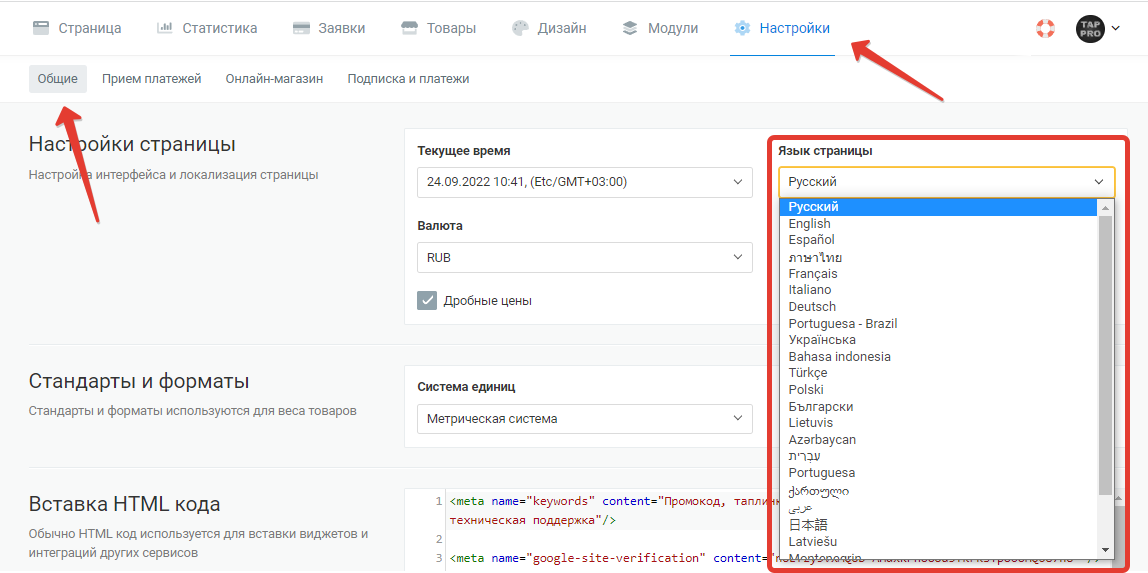Click the language list scrollbar thumb
The height and width of the screenshot is (573, 1148).
point(1106,355)
